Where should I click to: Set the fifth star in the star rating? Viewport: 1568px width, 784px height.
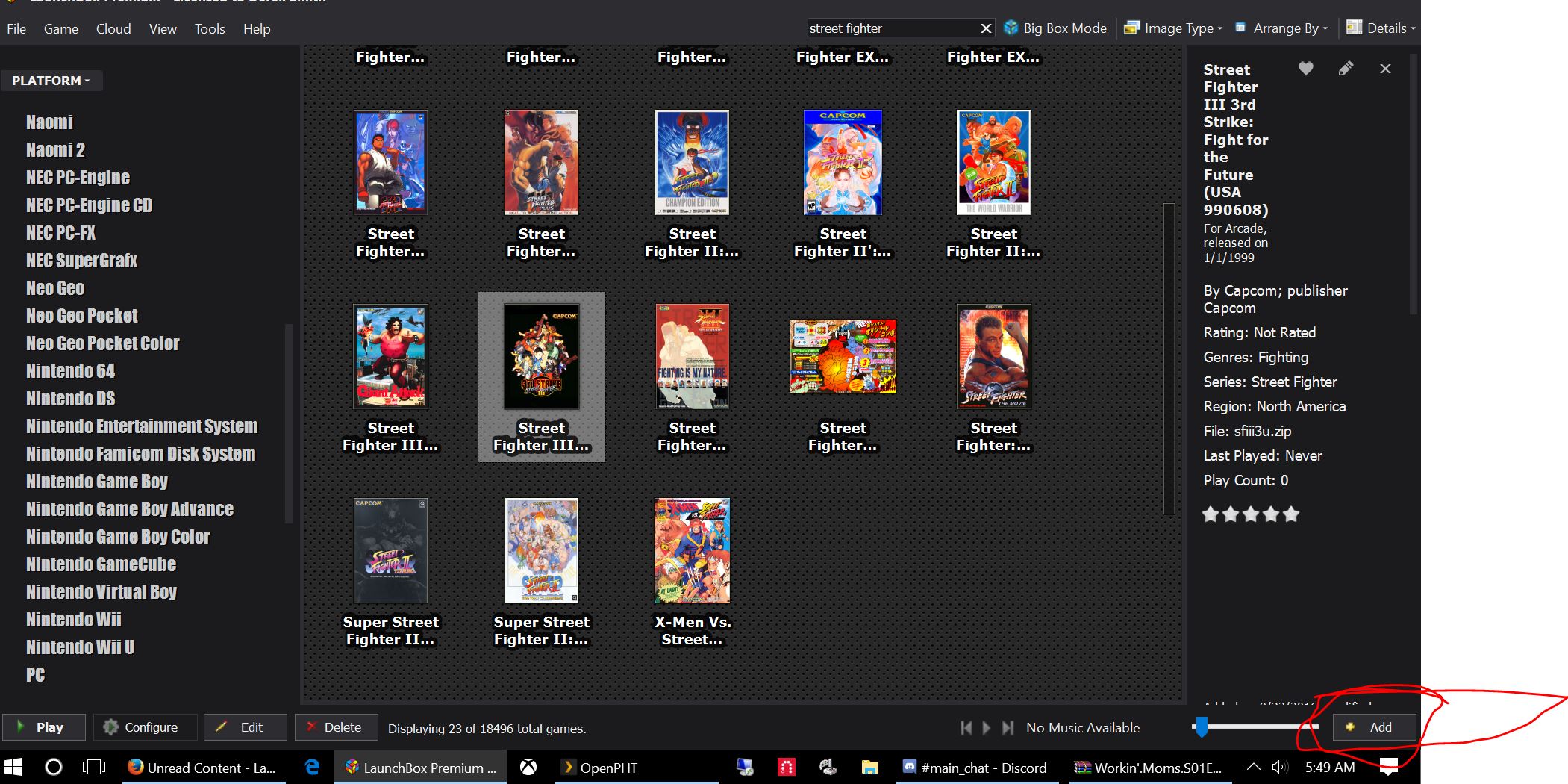[x=1291, y=514]
